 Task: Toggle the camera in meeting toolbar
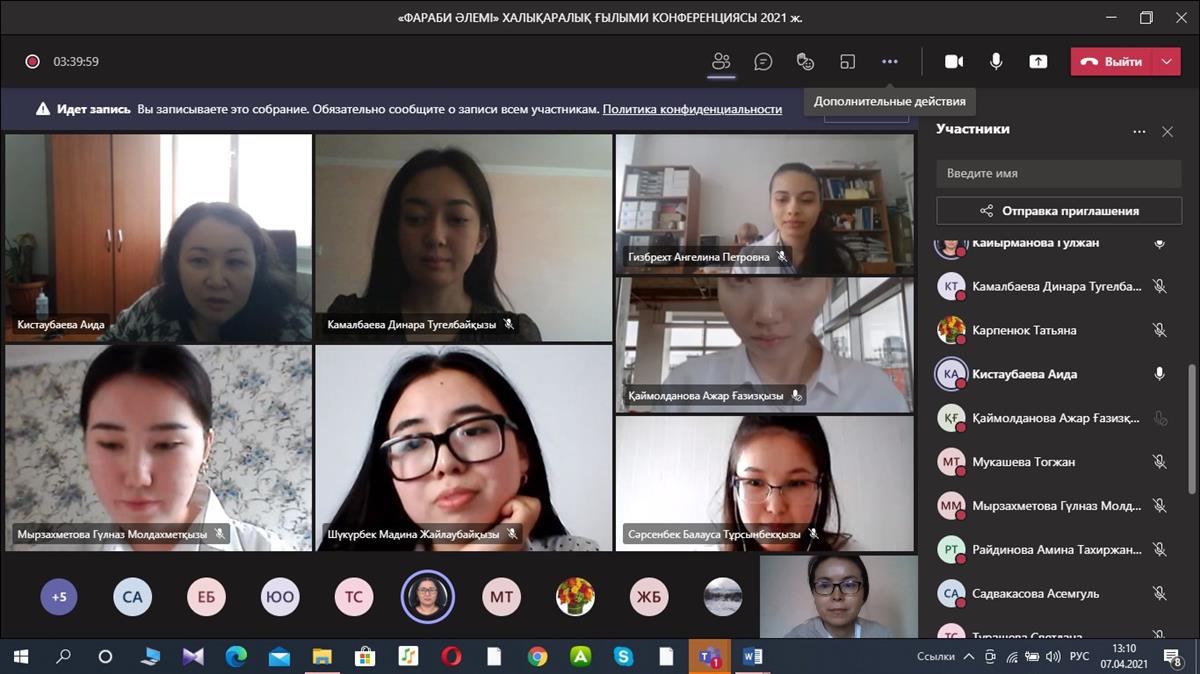[954, 61]
